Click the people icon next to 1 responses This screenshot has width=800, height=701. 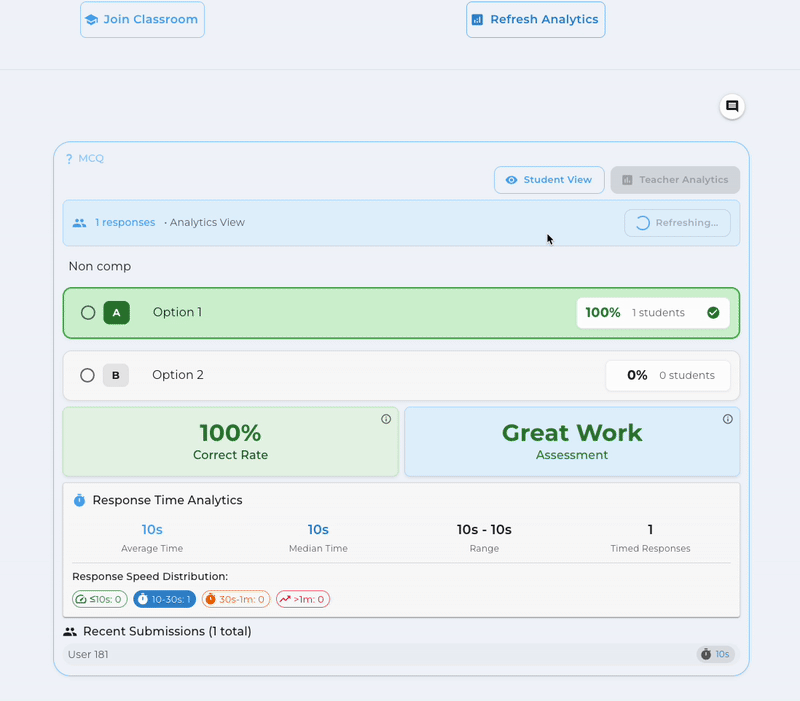[79, 222]
